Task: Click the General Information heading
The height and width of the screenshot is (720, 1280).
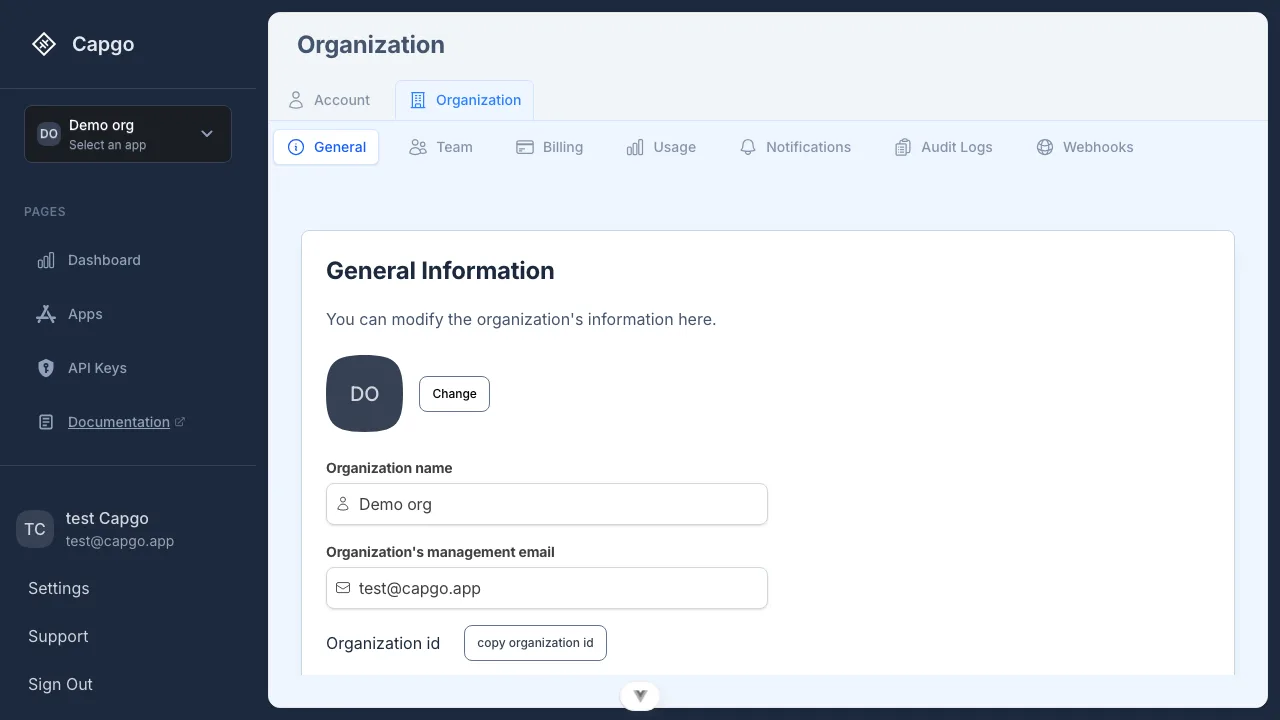Action: pos(440,271)
